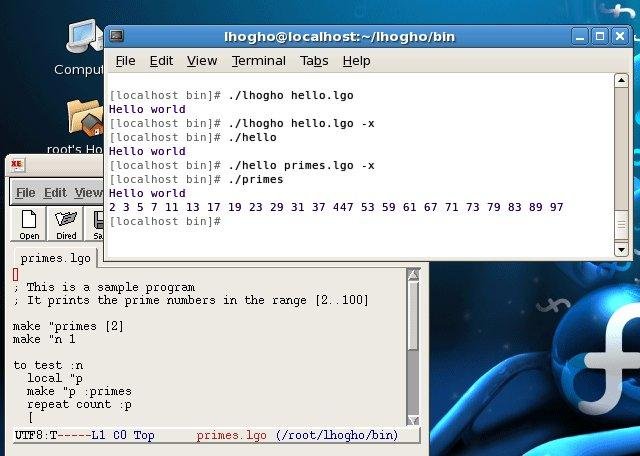This screenshot has height=456, width=640.
Task: Open the terminal View menu
Action: [x=202, y=61]
